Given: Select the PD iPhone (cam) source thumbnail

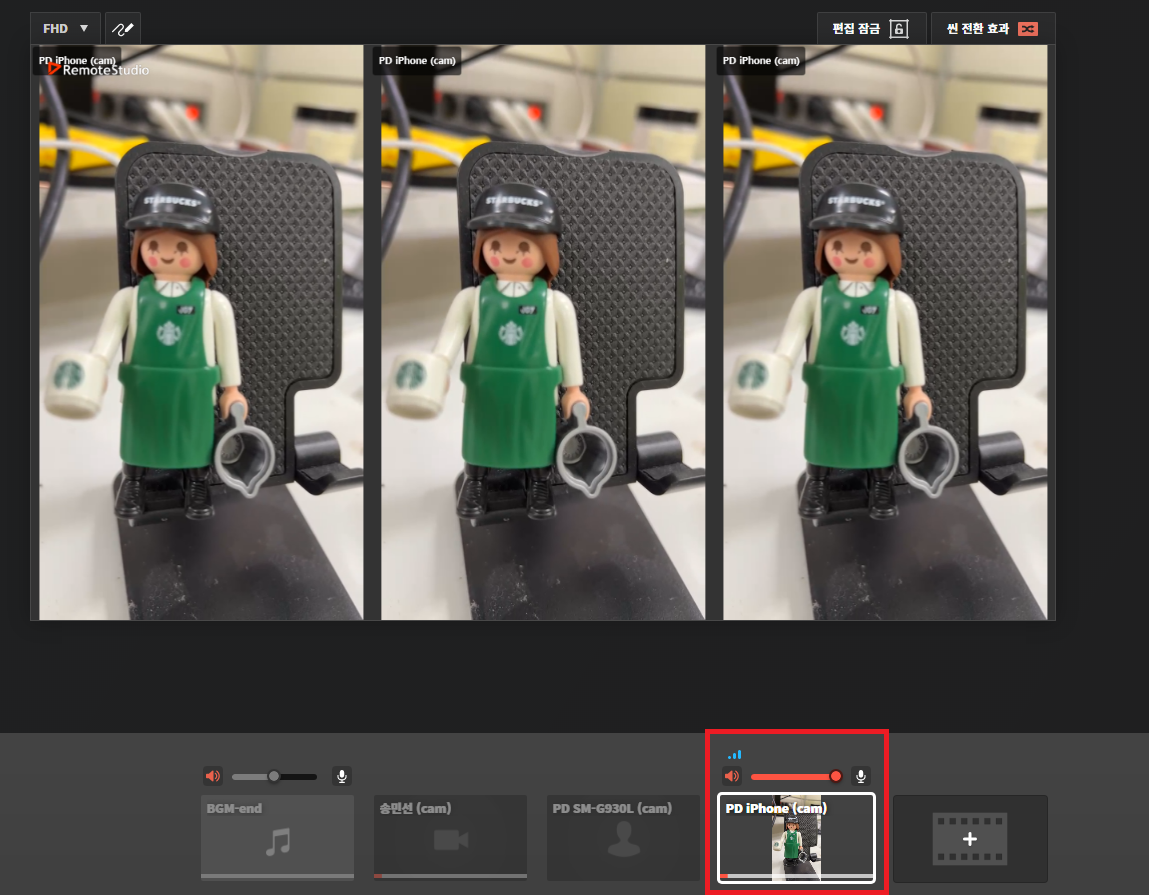Looking at the screenshot, I should click(x=797, y=837).
